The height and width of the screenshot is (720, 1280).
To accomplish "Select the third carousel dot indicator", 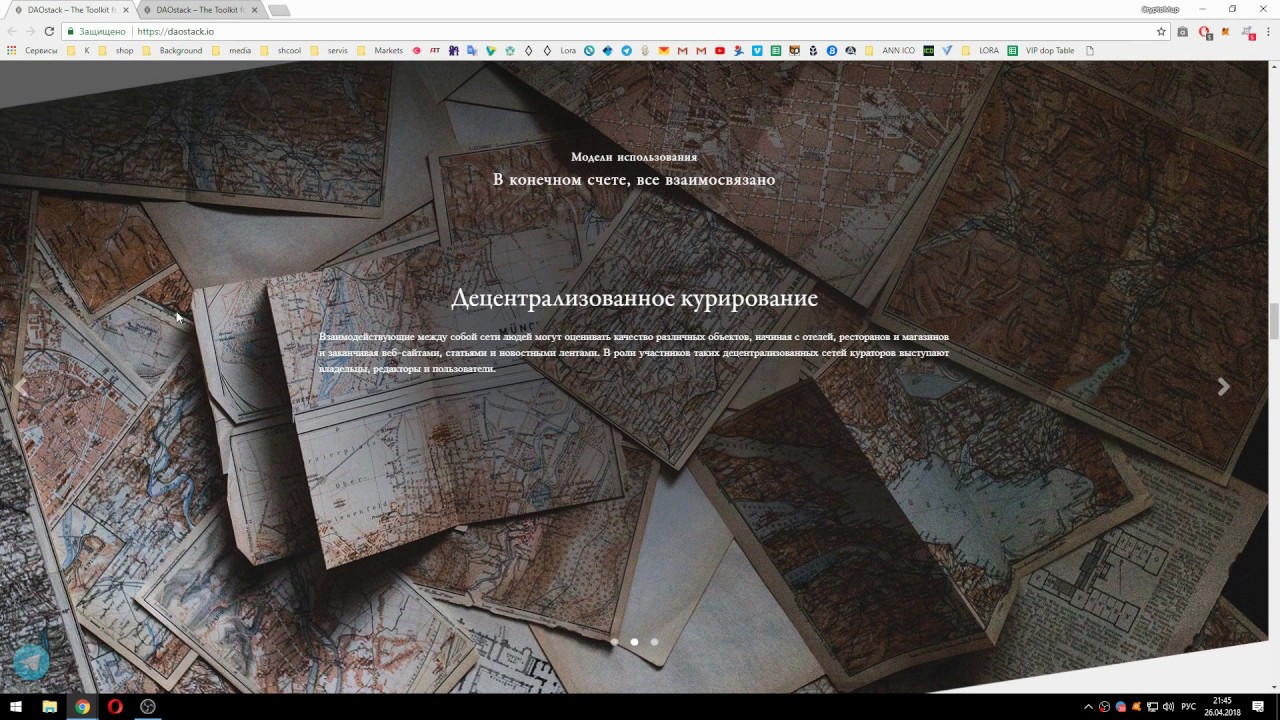I will (654, 642).
